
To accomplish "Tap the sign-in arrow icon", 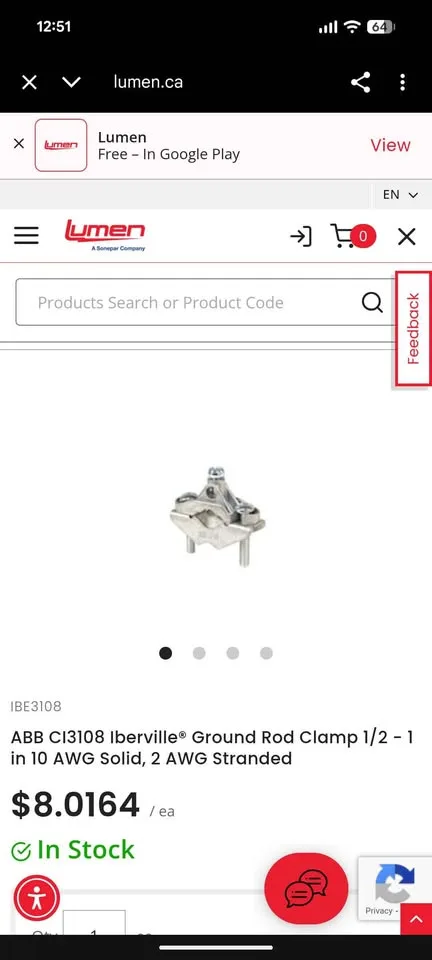I will tap(300, 236).
